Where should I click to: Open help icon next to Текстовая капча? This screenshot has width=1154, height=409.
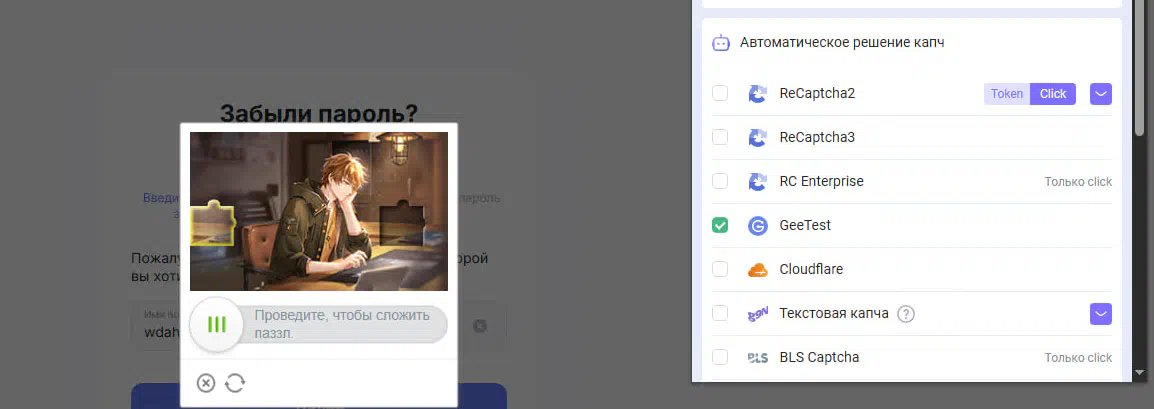click(907, 314)
